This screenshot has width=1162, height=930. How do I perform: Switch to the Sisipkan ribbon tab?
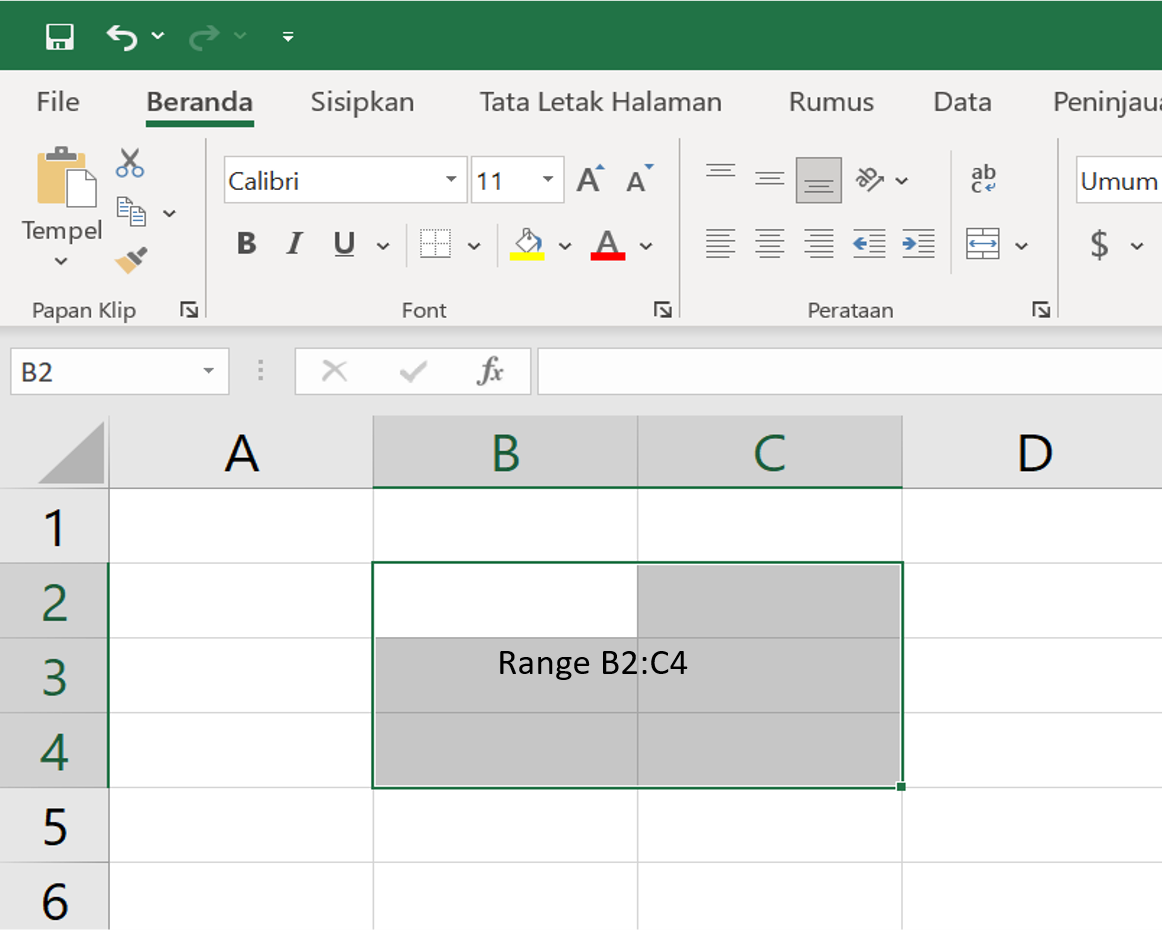[x=362, y=101]
